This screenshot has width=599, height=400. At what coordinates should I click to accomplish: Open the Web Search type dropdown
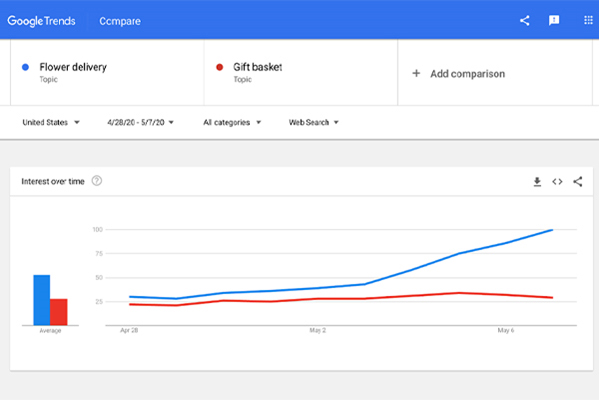pyautogui.click(x=314, y=122)
